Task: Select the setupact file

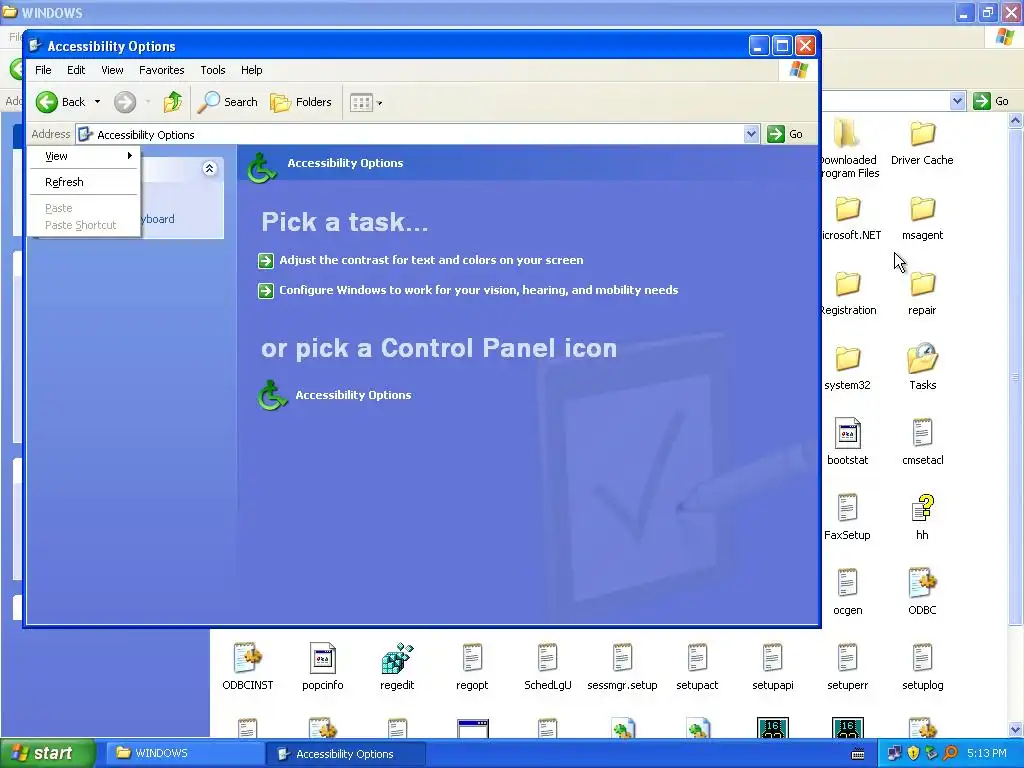Action: (697, 667)
